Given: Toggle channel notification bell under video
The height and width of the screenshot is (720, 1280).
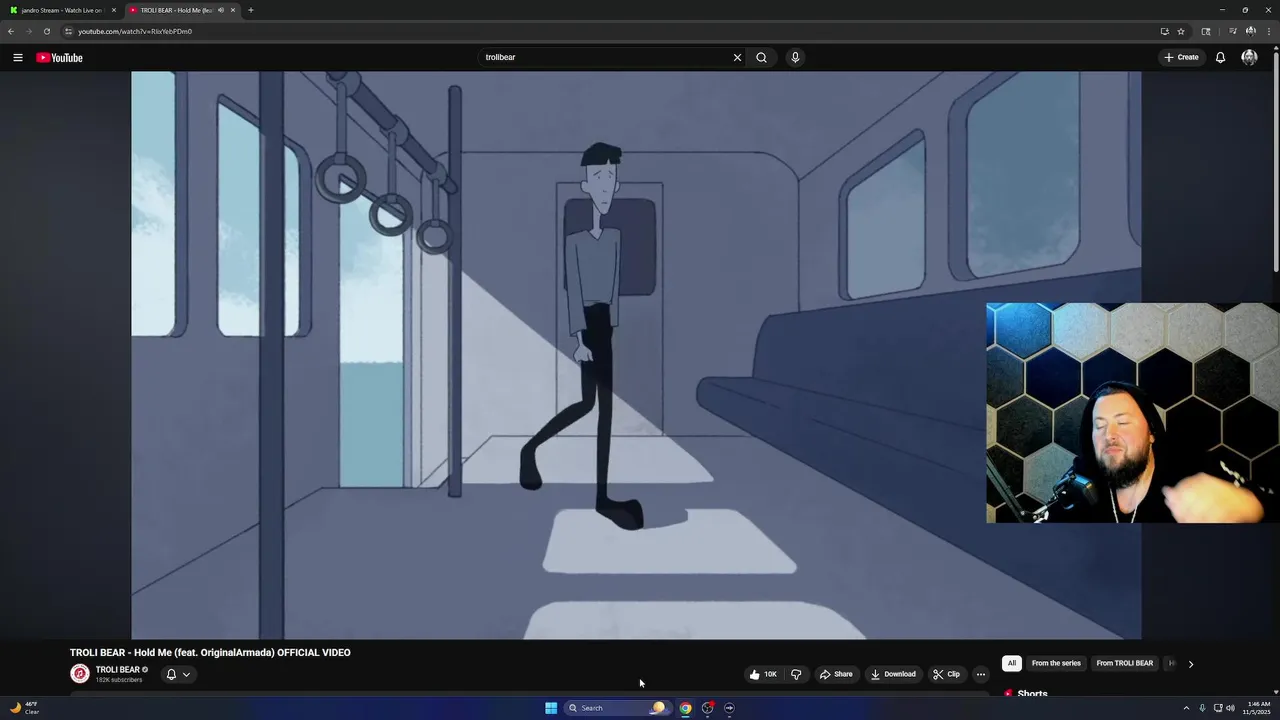Looking at the screenshot, I should (171, 674).
